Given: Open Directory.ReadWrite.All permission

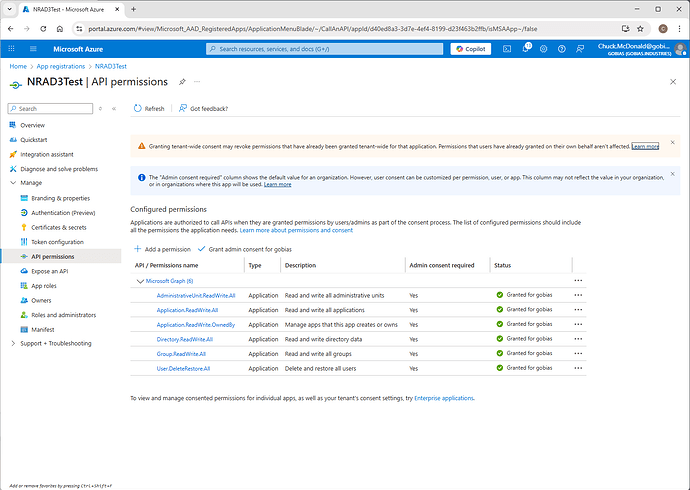Looking at the screenshot, I should pos(185,339).
